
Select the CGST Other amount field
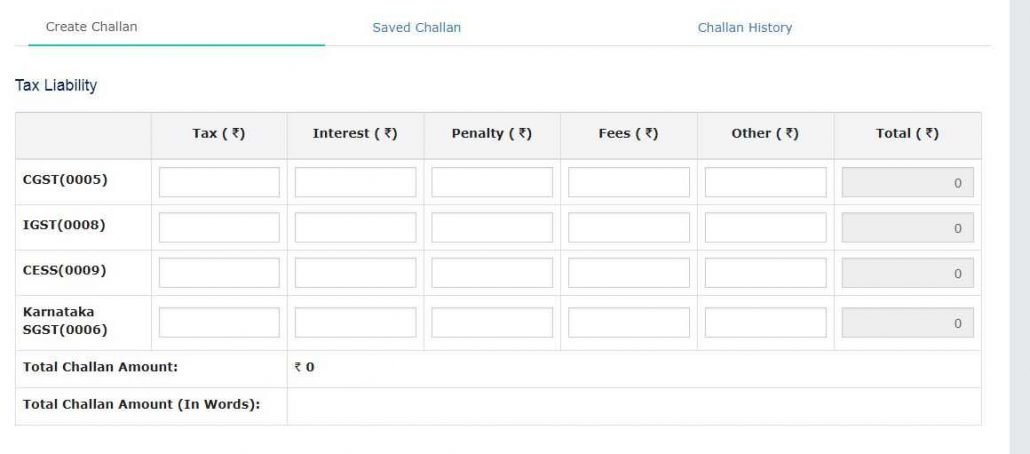tap(765, 182)
